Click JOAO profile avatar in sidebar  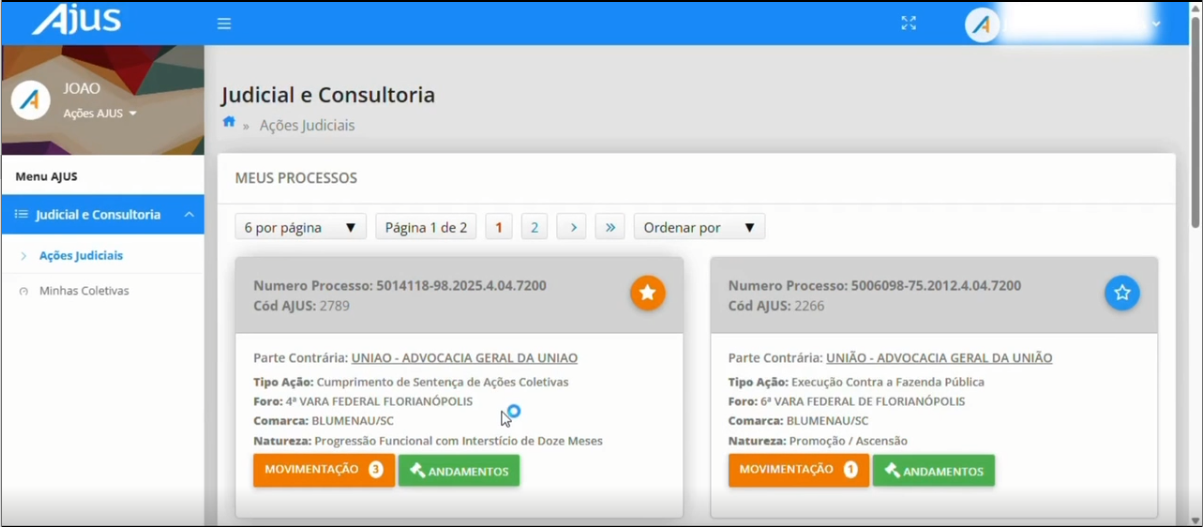click(31, 100)
